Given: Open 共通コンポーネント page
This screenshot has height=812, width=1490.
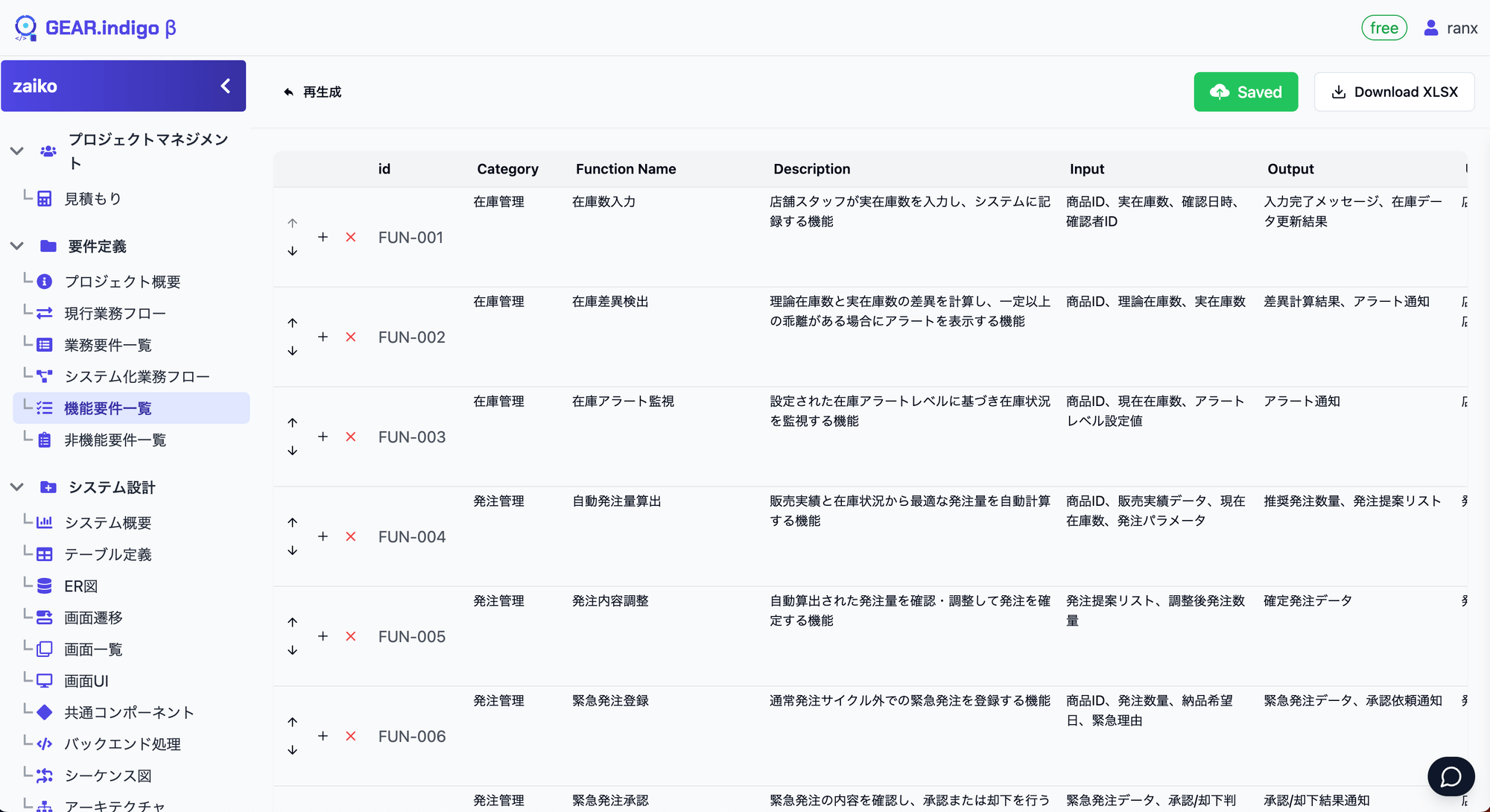Looking at the screenshot, I should 131,713.
